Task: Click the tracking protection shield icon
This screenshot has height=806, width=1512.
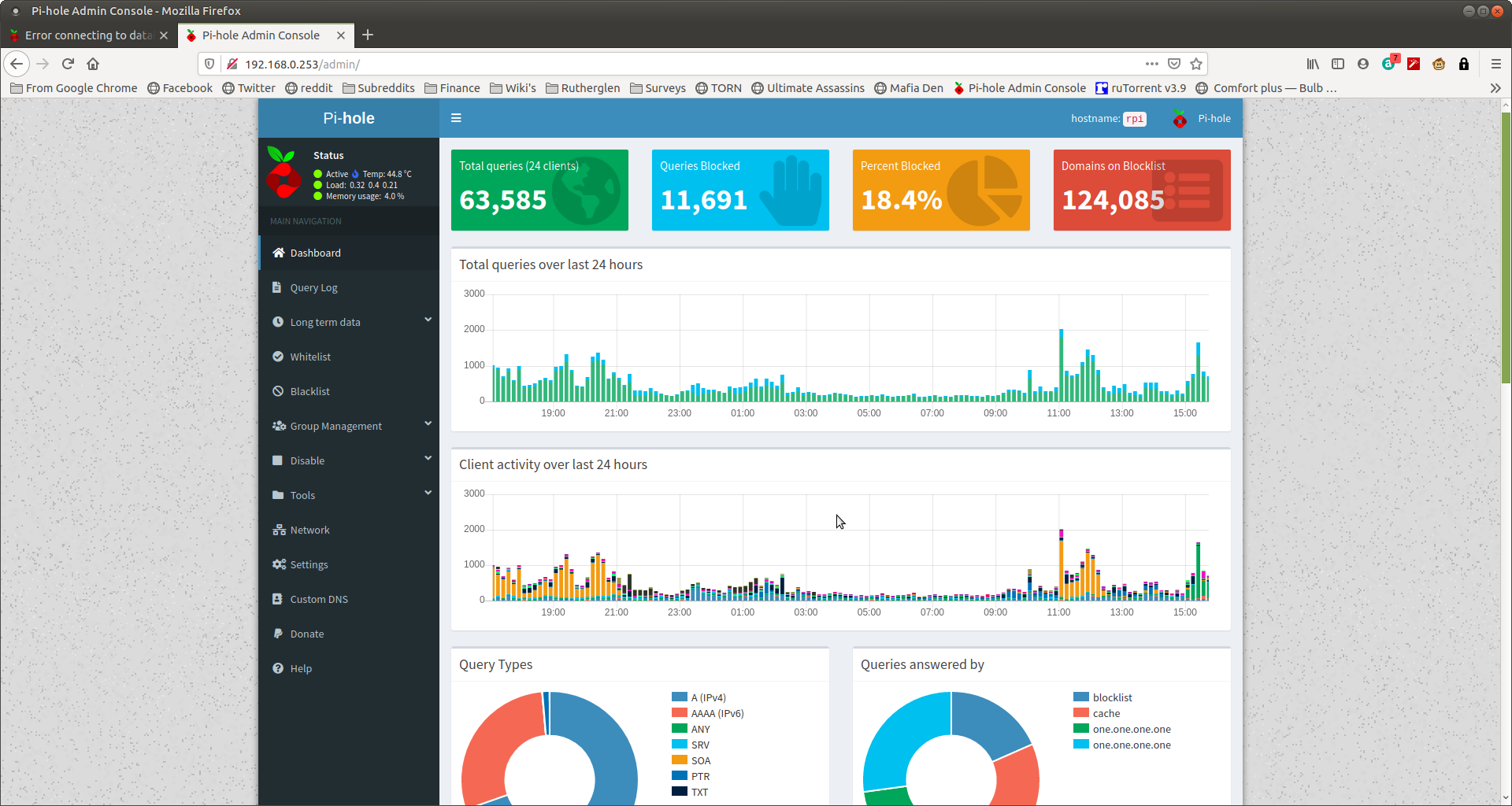Action: [x=209, y=64]
